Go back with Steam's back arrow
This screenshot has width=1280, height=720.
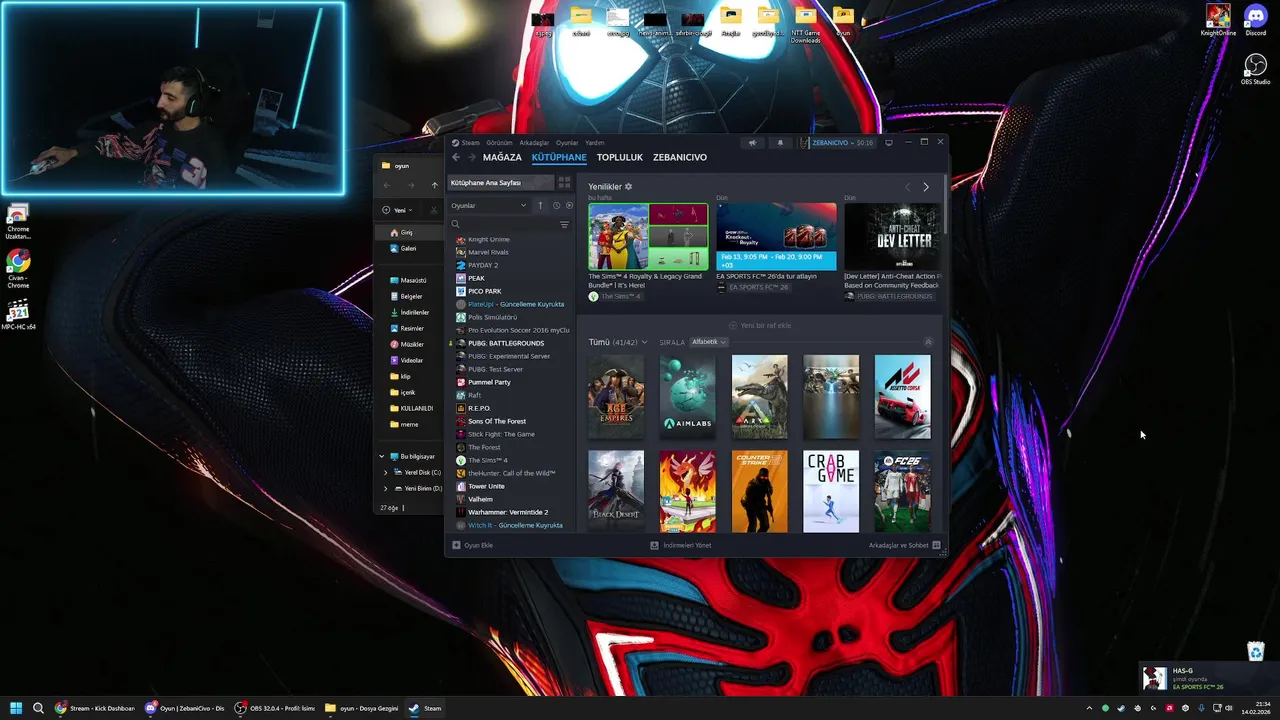456,157
